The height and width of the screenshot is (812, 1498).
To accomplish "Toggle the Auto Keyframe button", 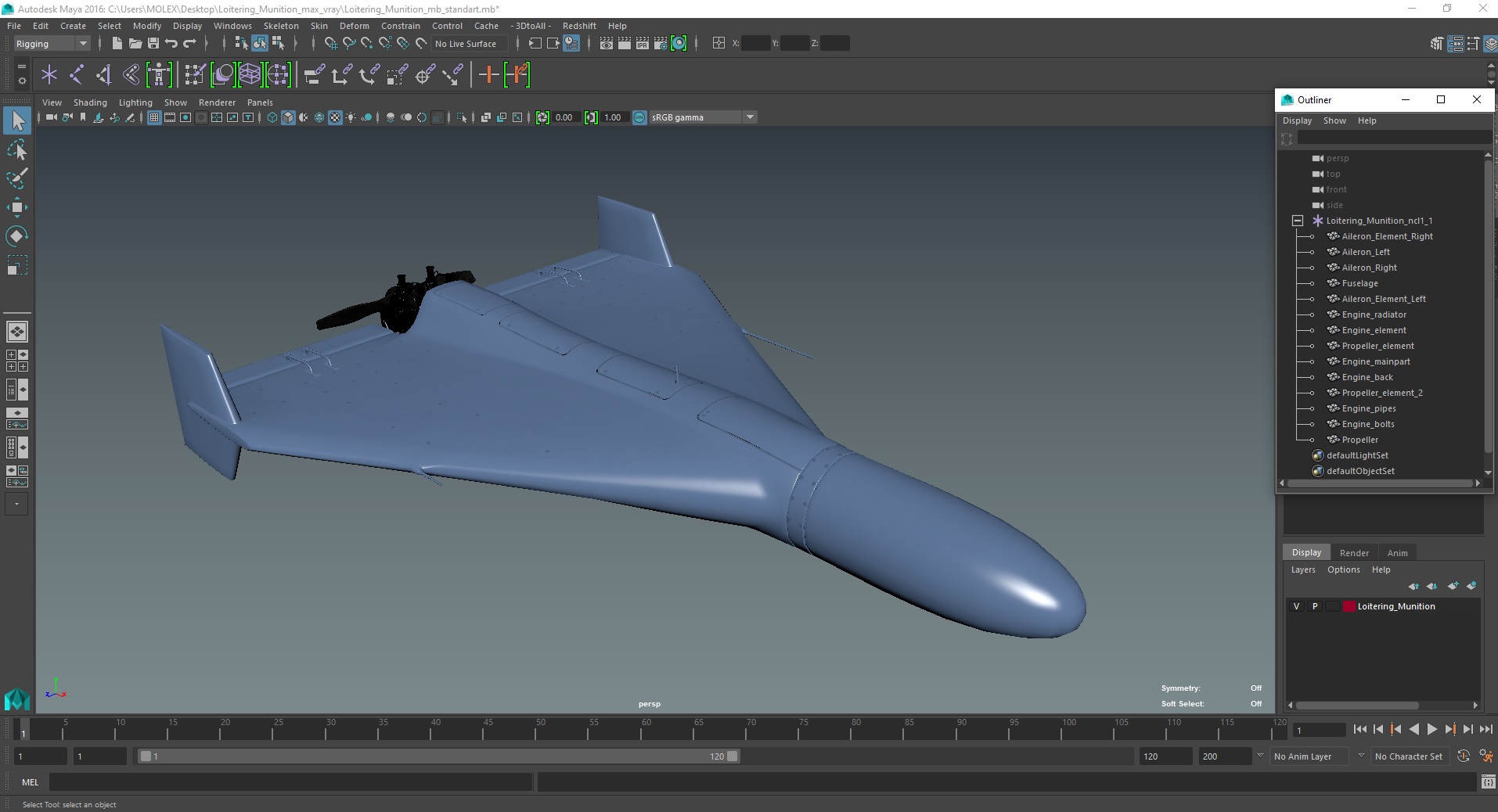I will click(x=1464, y=756).
